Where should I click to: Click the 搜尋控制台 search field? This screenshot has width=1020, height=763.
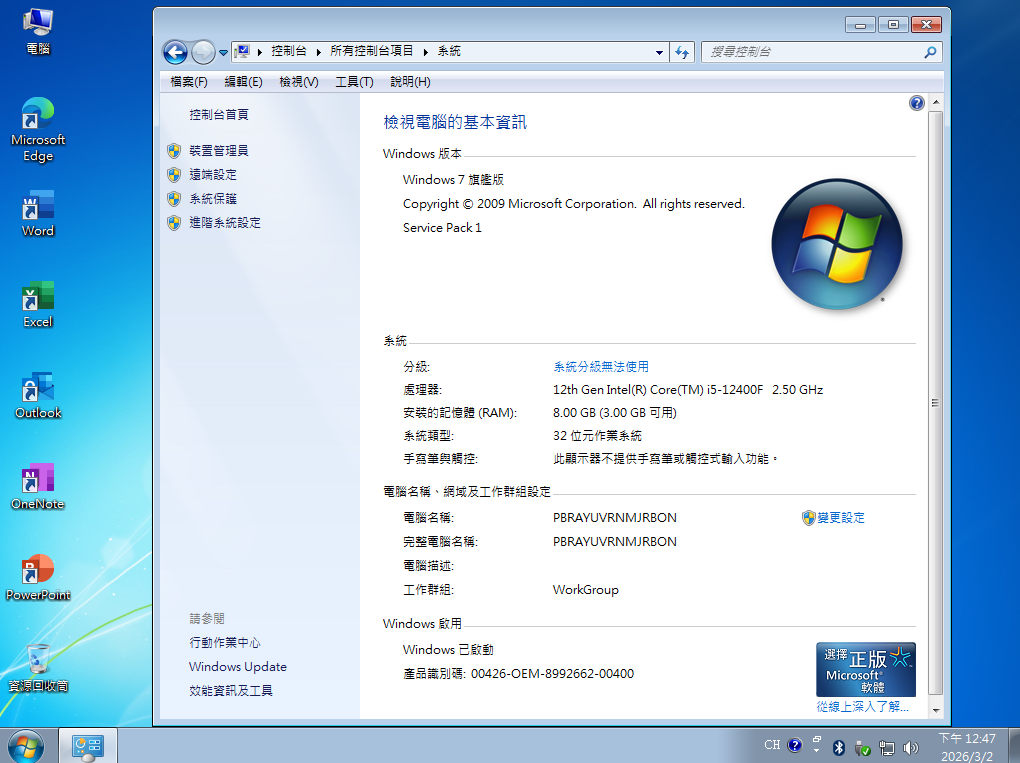(x=810, y=52)
